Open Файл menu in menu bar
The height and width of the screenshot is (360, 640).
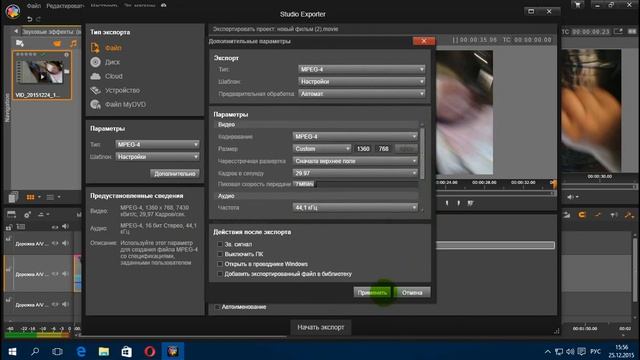(33, 6)
